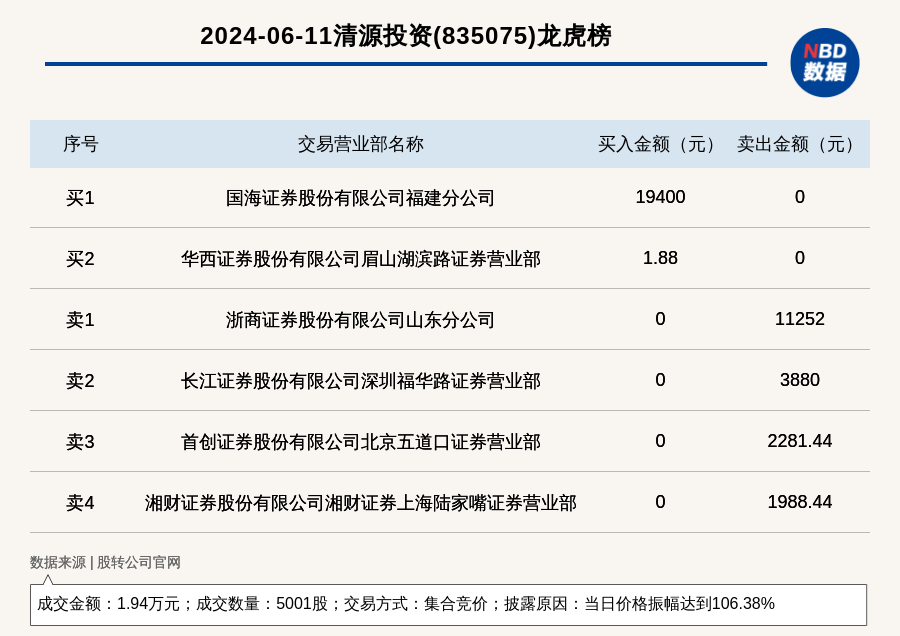Click 湘财证券上海陆家嘴证券营业部 name cell
The image size is (900, 636).
tap(360, 503)
